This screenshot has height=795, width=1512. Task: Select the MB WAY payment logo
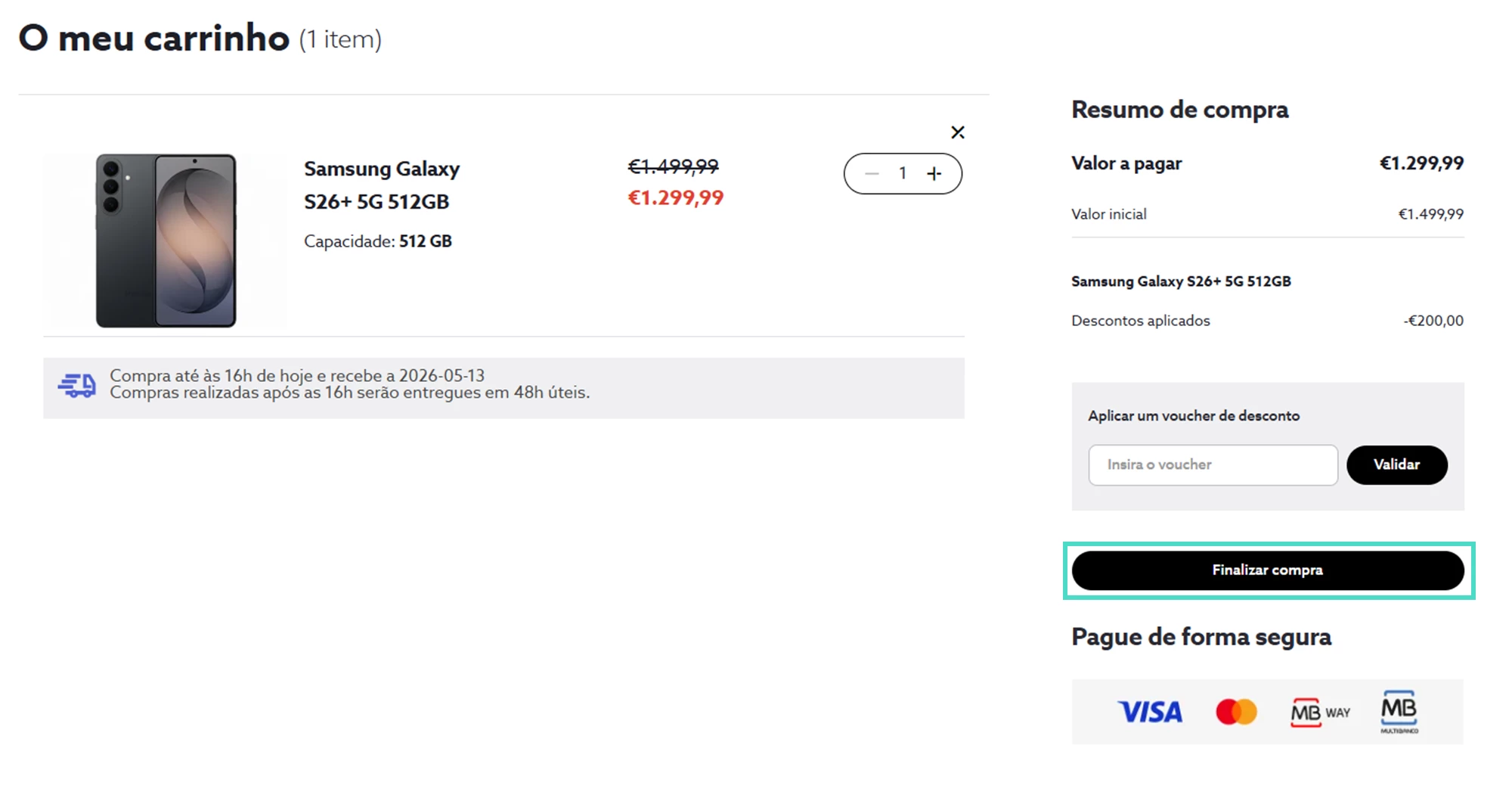[1320, 712]
